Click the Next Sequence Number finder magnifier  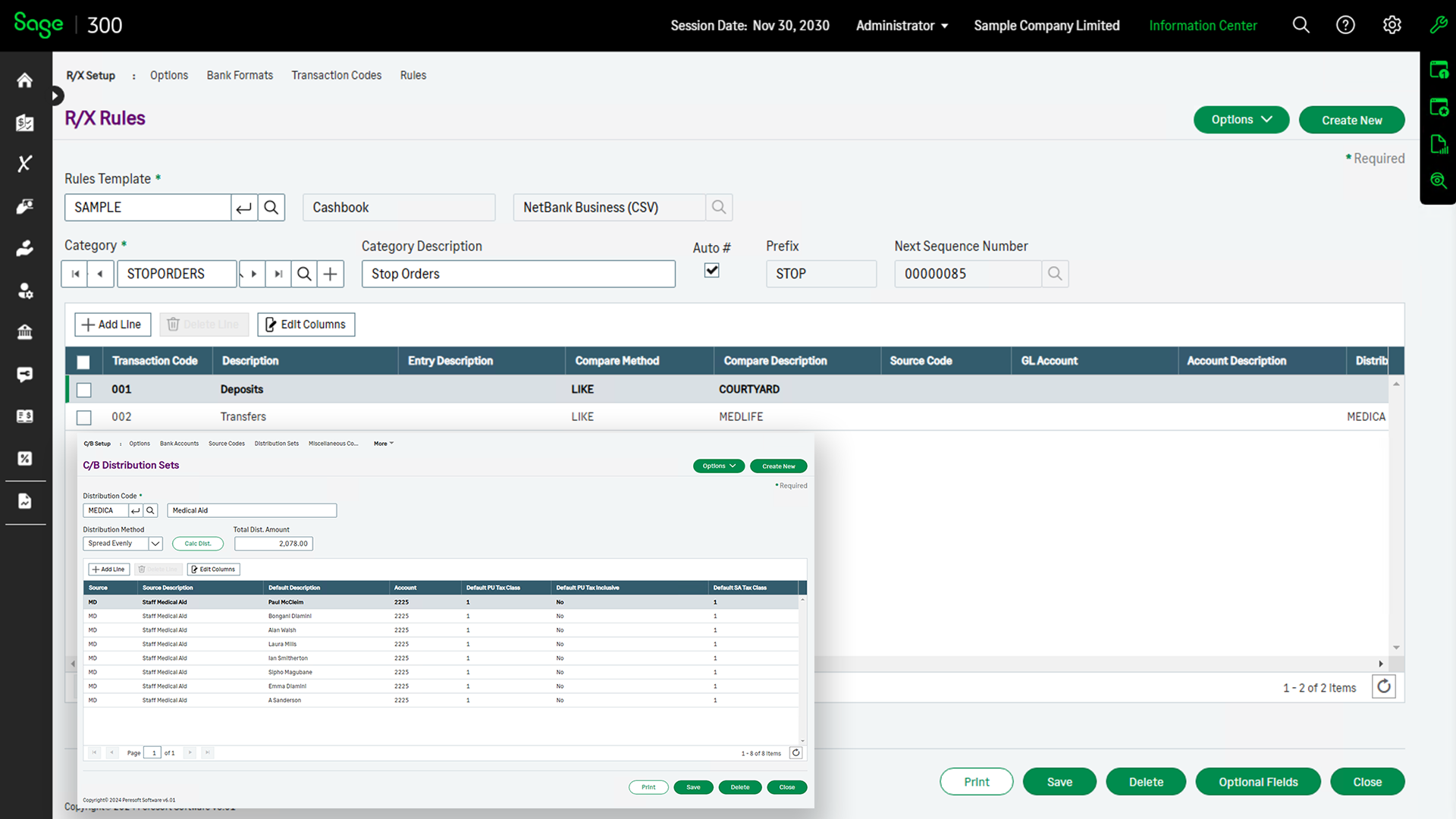(1055, 274)
